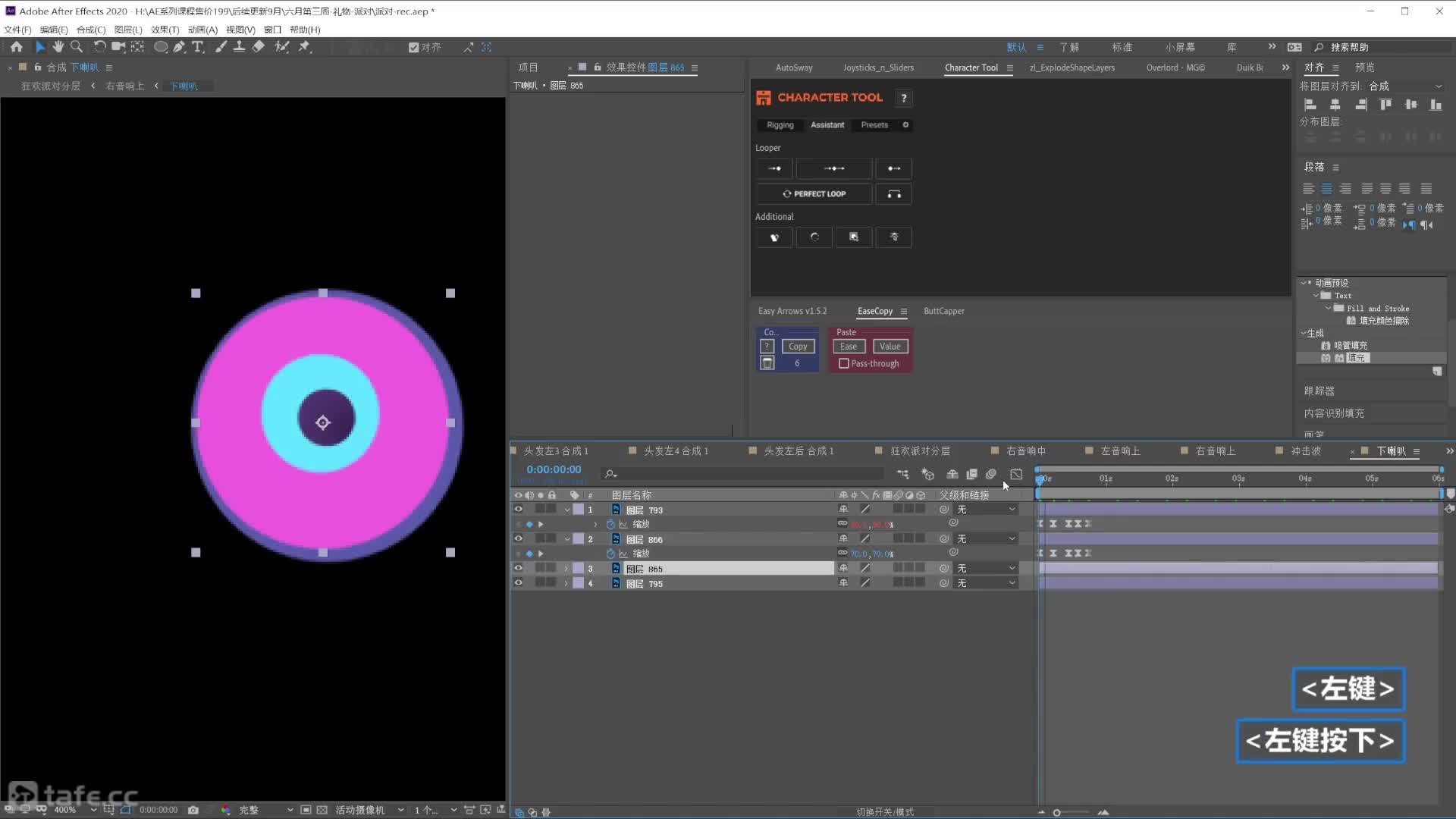Screen dimensions: 1456x819
Task: Enable the Pass-through checkbox
Action: point(843,364)
